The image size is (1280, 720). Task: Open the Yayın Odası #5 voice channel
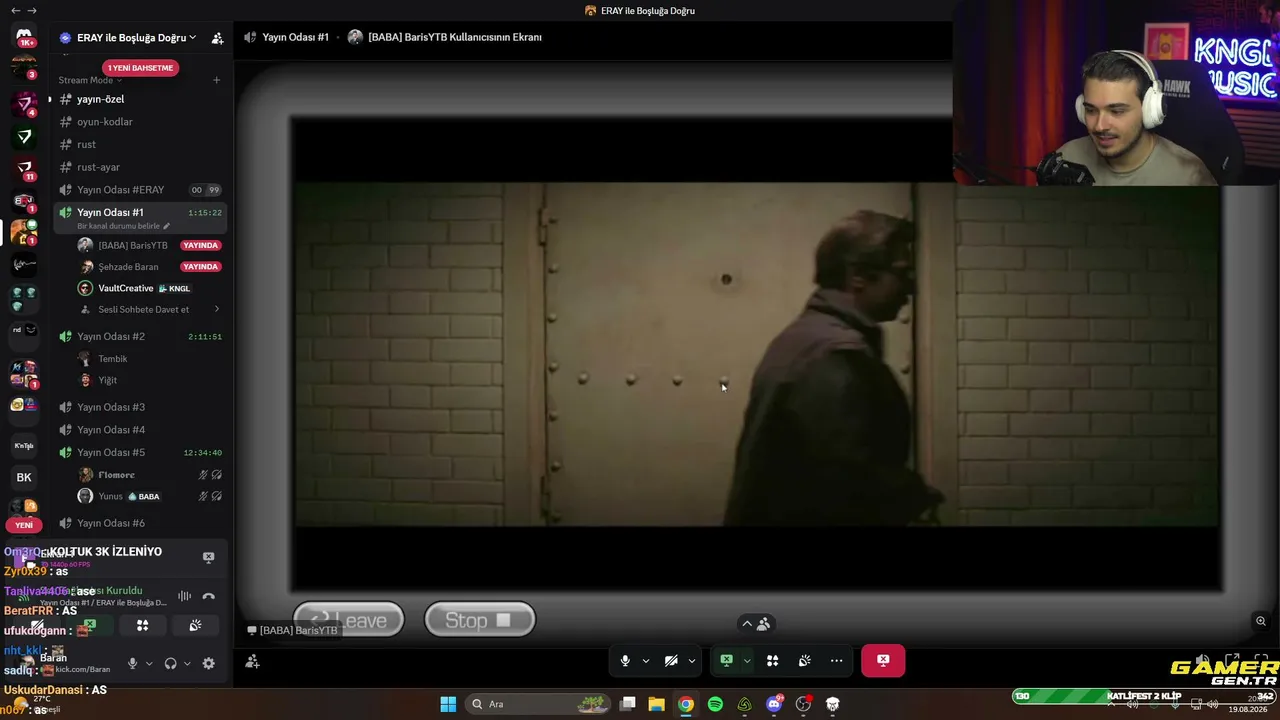pyautogui.click(x=139, y=452)
